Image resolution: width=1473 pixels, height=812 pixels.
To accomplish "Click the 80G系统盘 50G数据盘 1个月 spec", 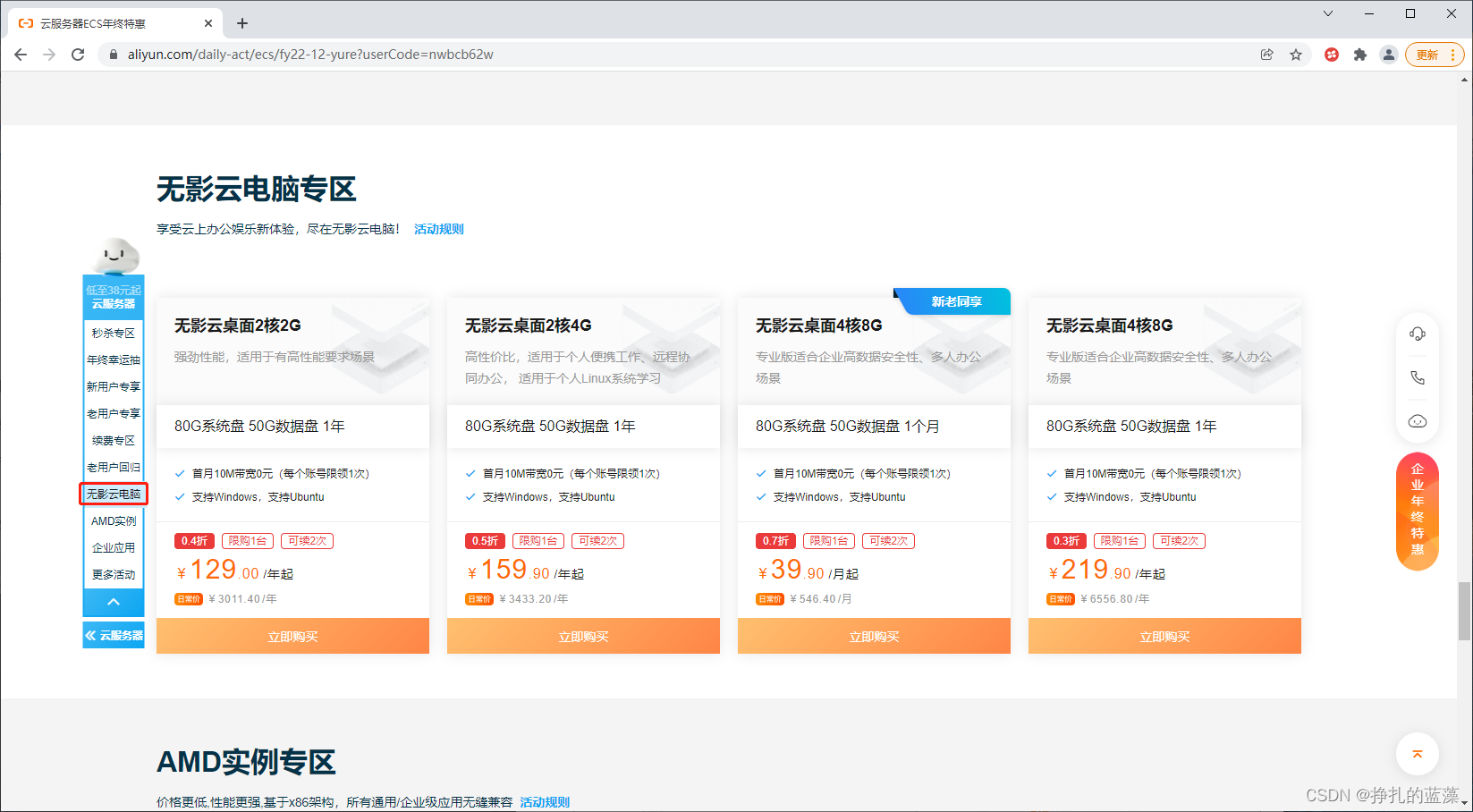I will 847,427.
